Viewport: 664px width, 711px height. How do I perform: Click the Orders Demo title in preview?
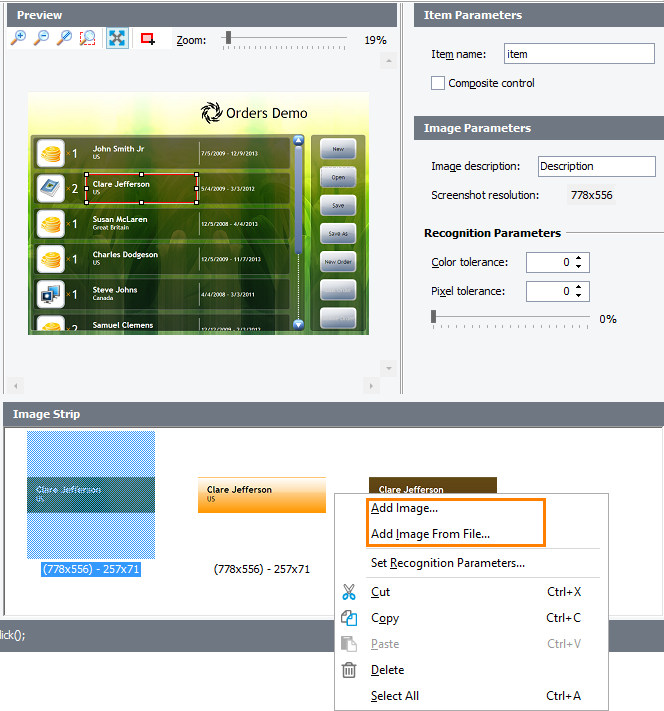267,113
